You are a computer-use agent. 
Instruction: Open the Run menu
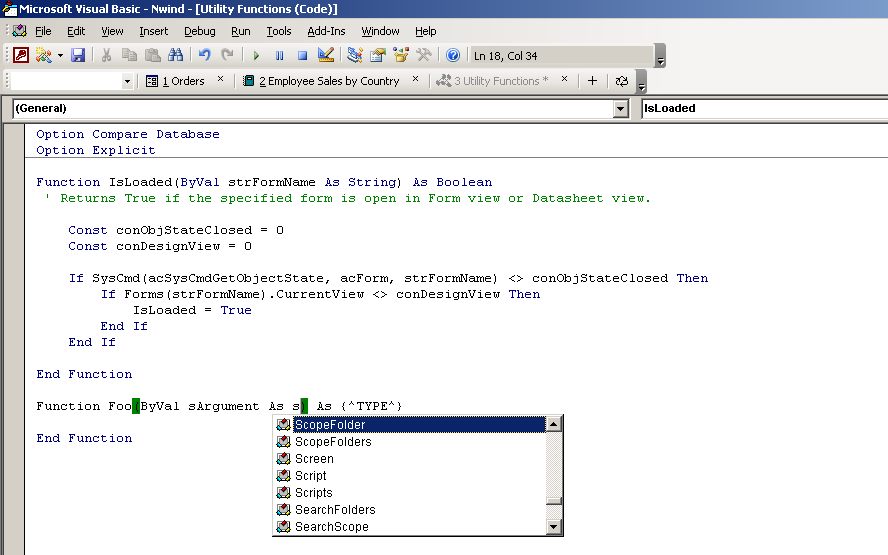[241, 31]
